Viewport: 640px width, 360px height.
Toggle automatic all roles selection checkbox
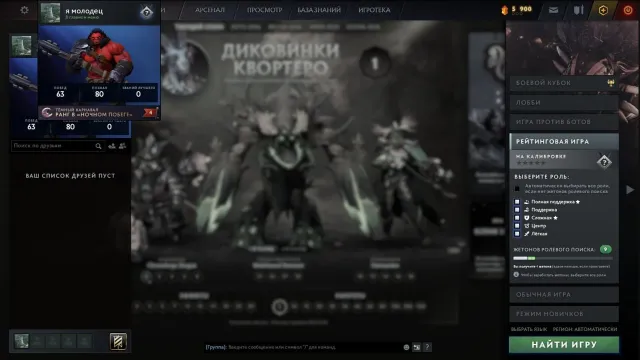[517, 189]
